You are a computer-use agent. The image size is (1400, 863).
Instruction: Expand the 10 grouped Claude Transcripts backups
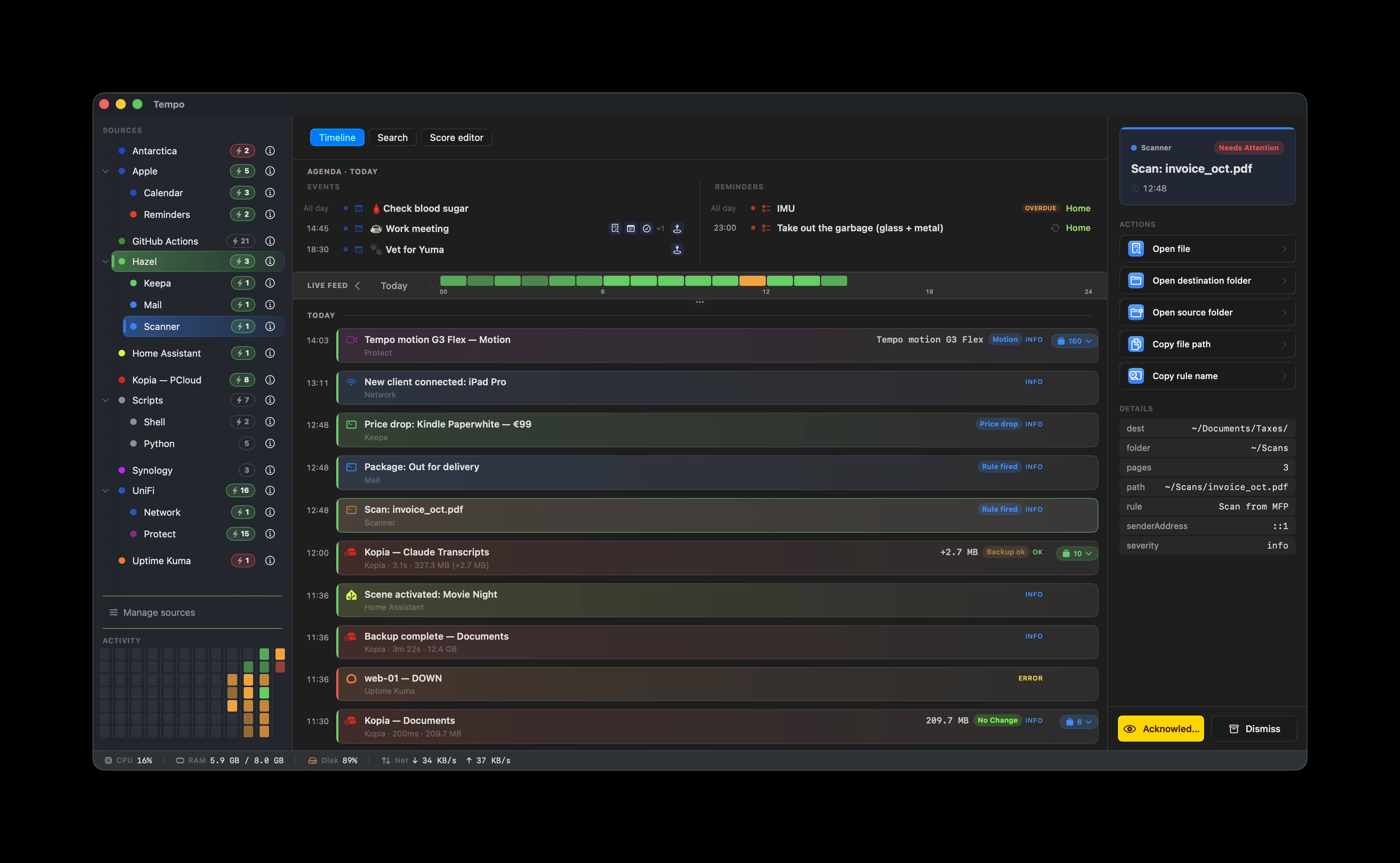pos(1076,553)
